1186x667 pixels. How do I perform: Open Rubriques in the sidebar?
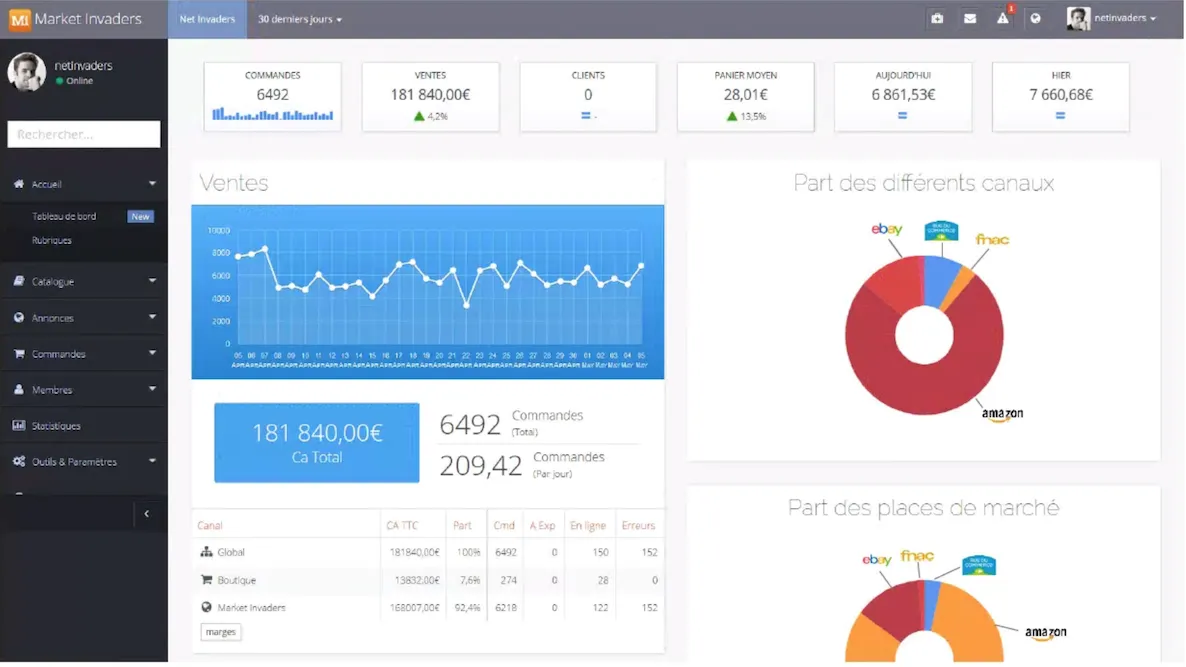coord(52,241)
